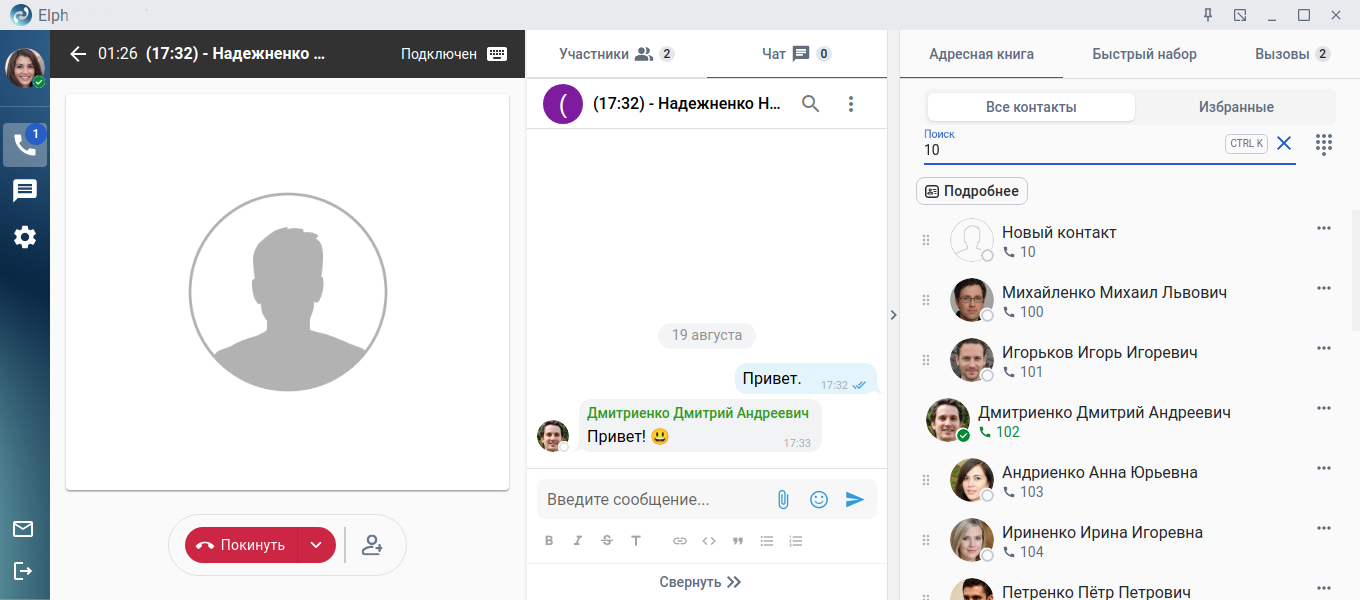Open the dial pad grid icon

point(1324,144)
